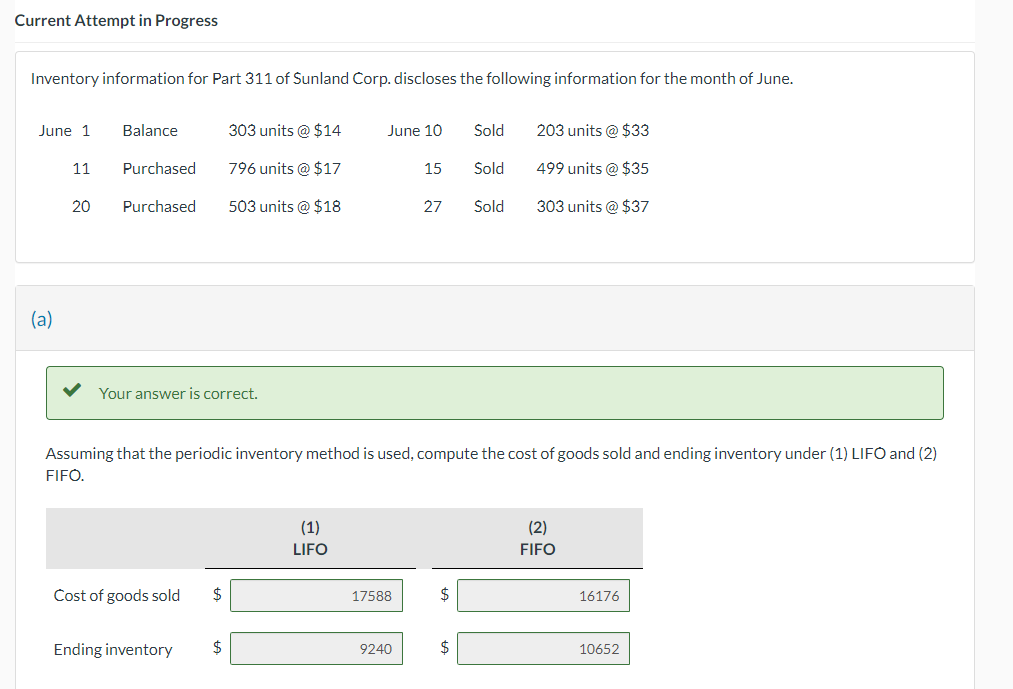The image size is (1013, 689).
Task: Click the "Current Attempt in Progress" heading
Action: point(116,21)
